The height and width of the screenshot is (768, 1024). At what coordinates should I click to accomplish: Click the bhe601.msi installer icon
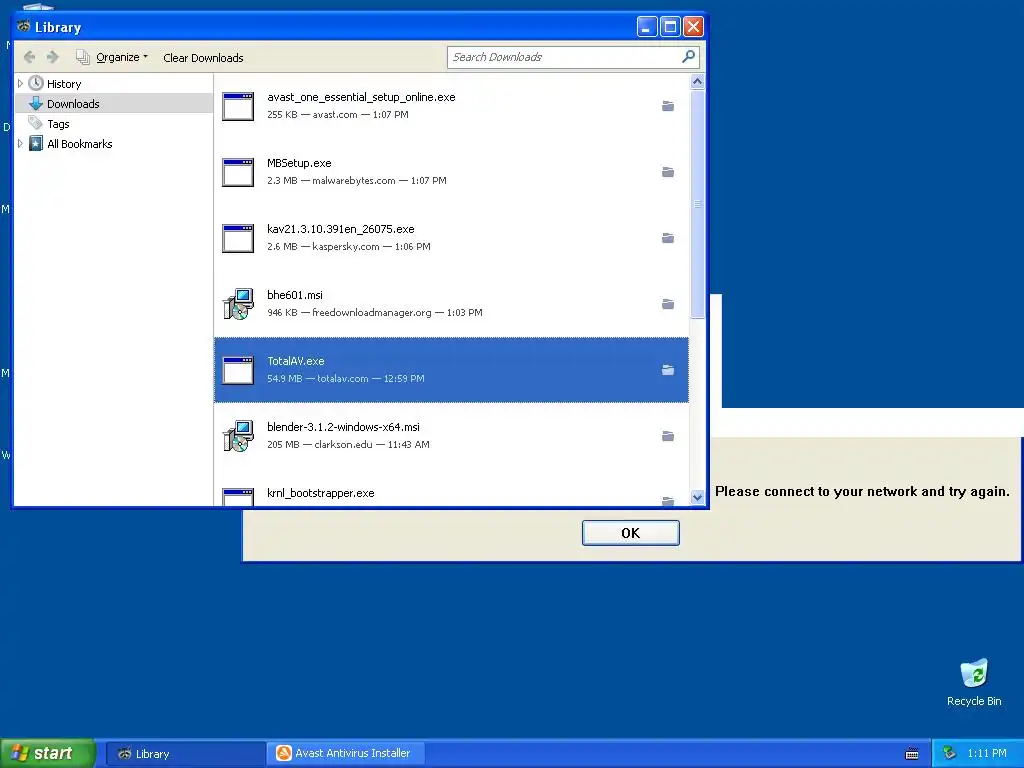click(238, 304)
